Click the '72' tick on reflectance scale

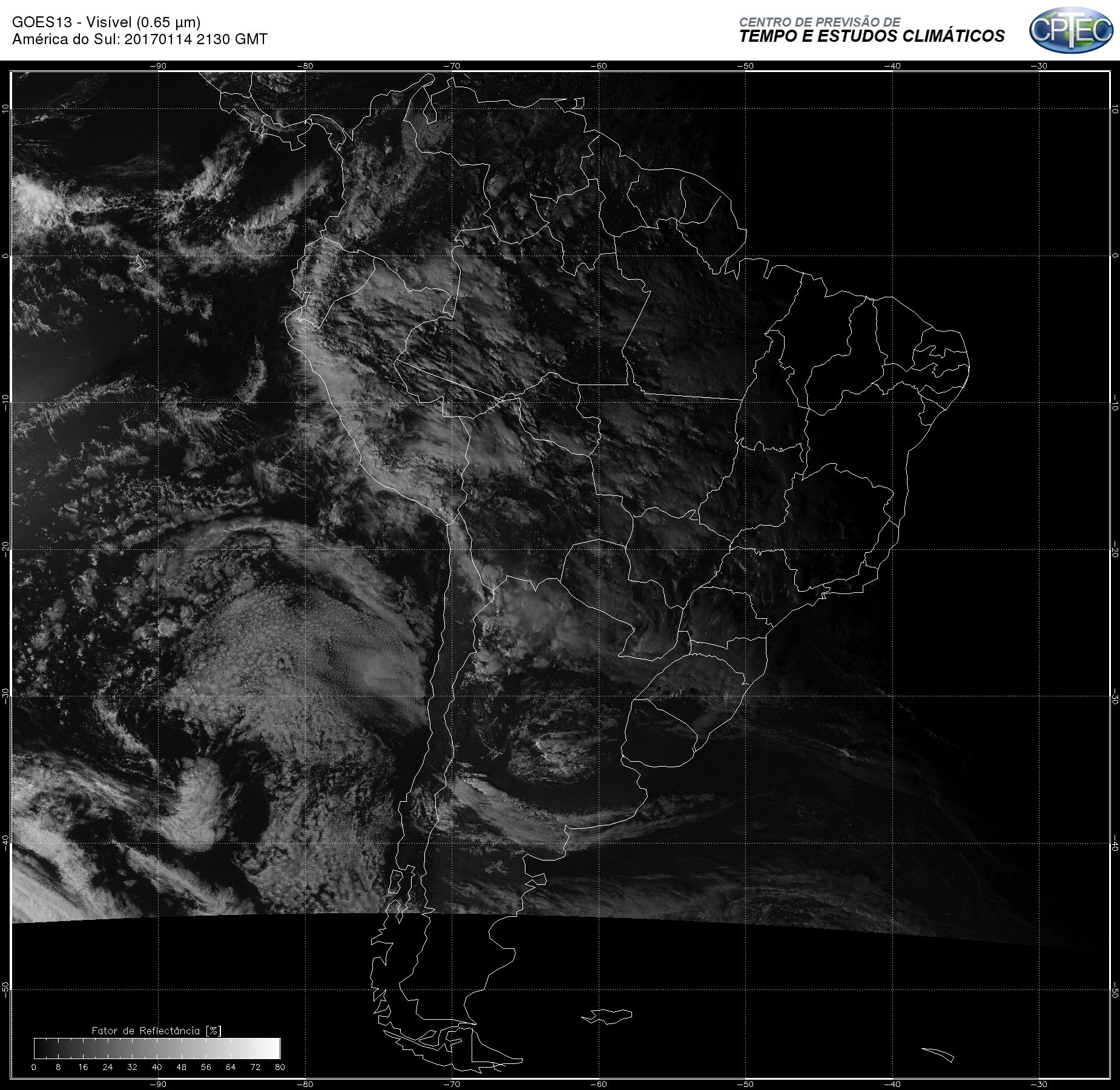pyautogui.click(x=255, y=1067)
